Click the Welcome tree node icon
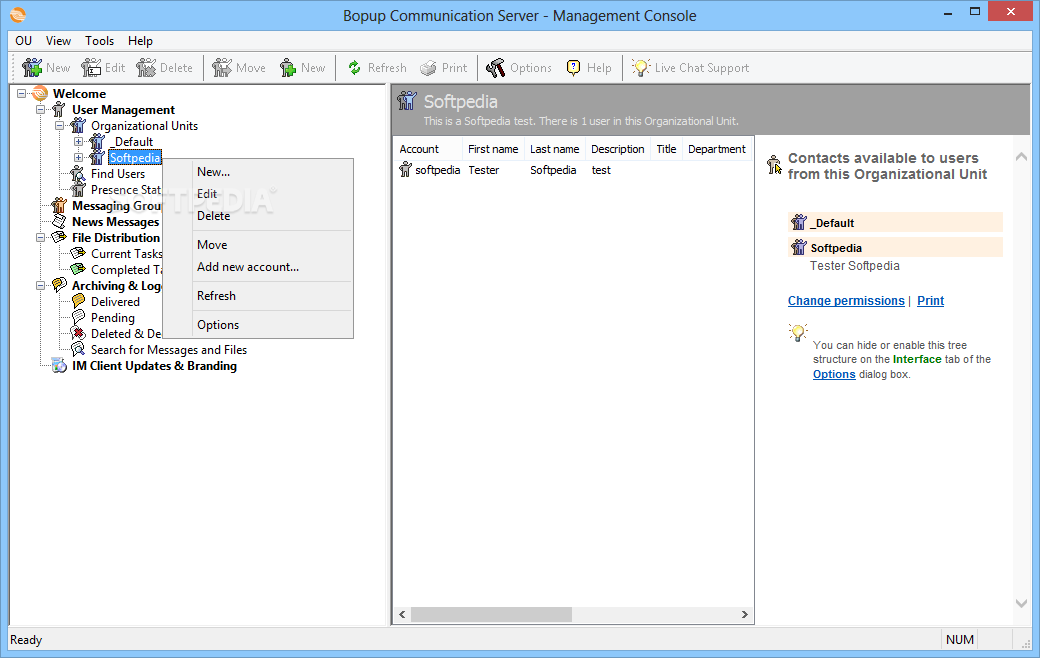1040x658 pixels. (x=40, y=94)
